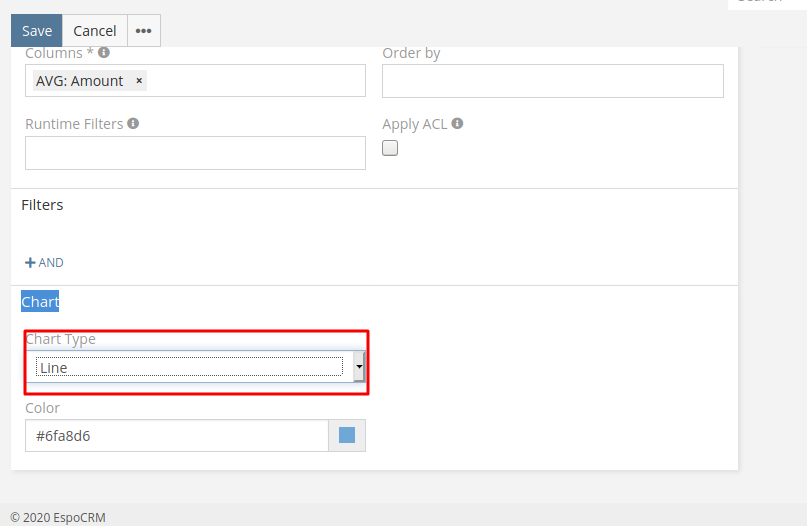Click the AVG: Amount tag text
This screenshot has width=807, height=526.
pos(80,81)
